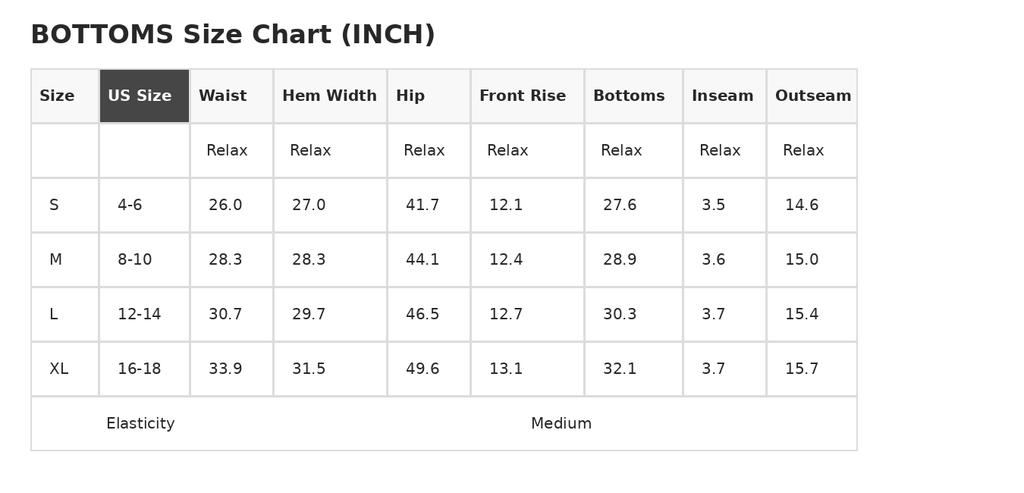Click the Hem Width header cell
Screen dimensions: 1024x493
coord(330,96)
